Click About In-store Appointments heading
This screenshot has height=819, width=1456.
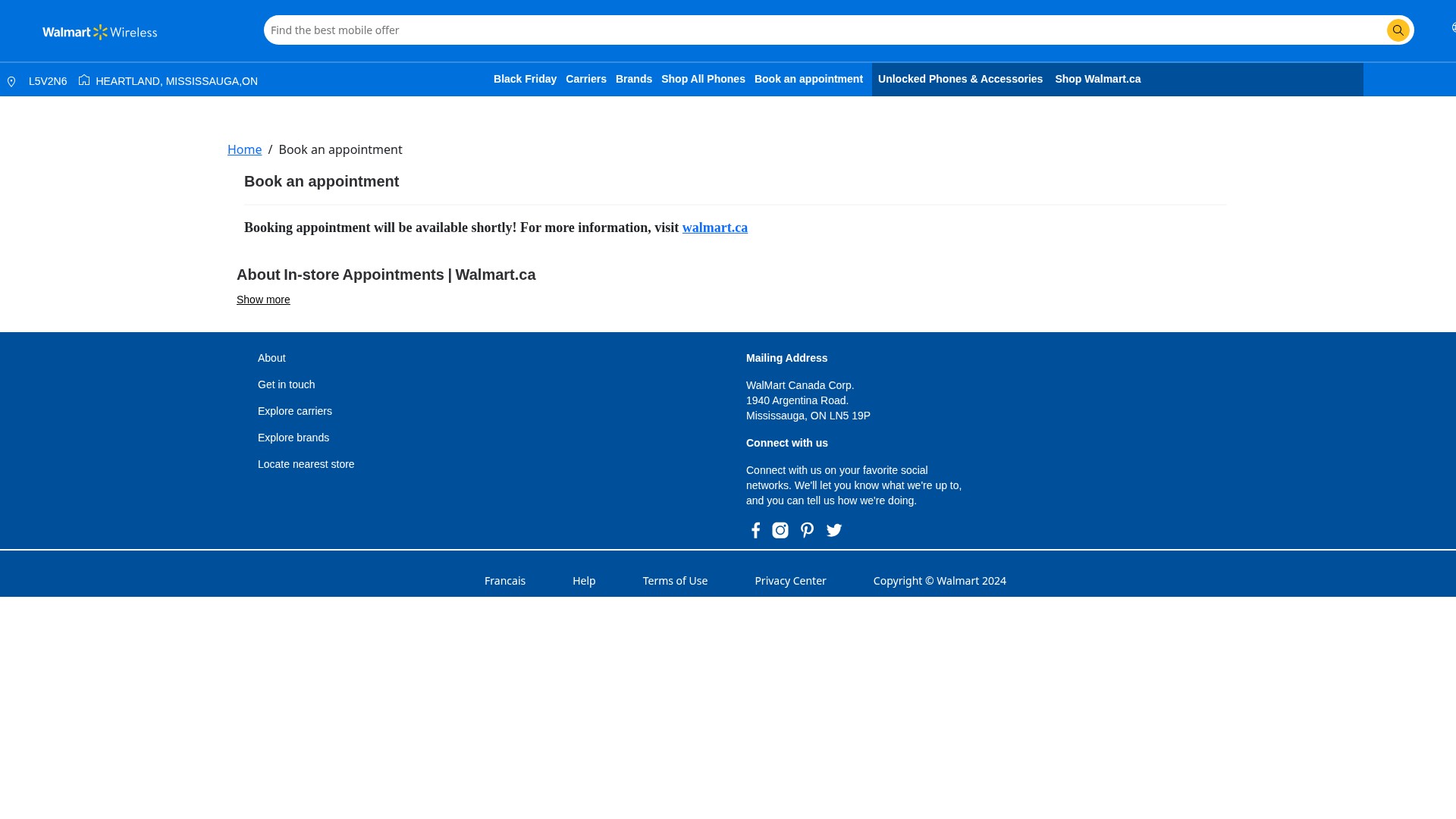(x=386, y=275)
